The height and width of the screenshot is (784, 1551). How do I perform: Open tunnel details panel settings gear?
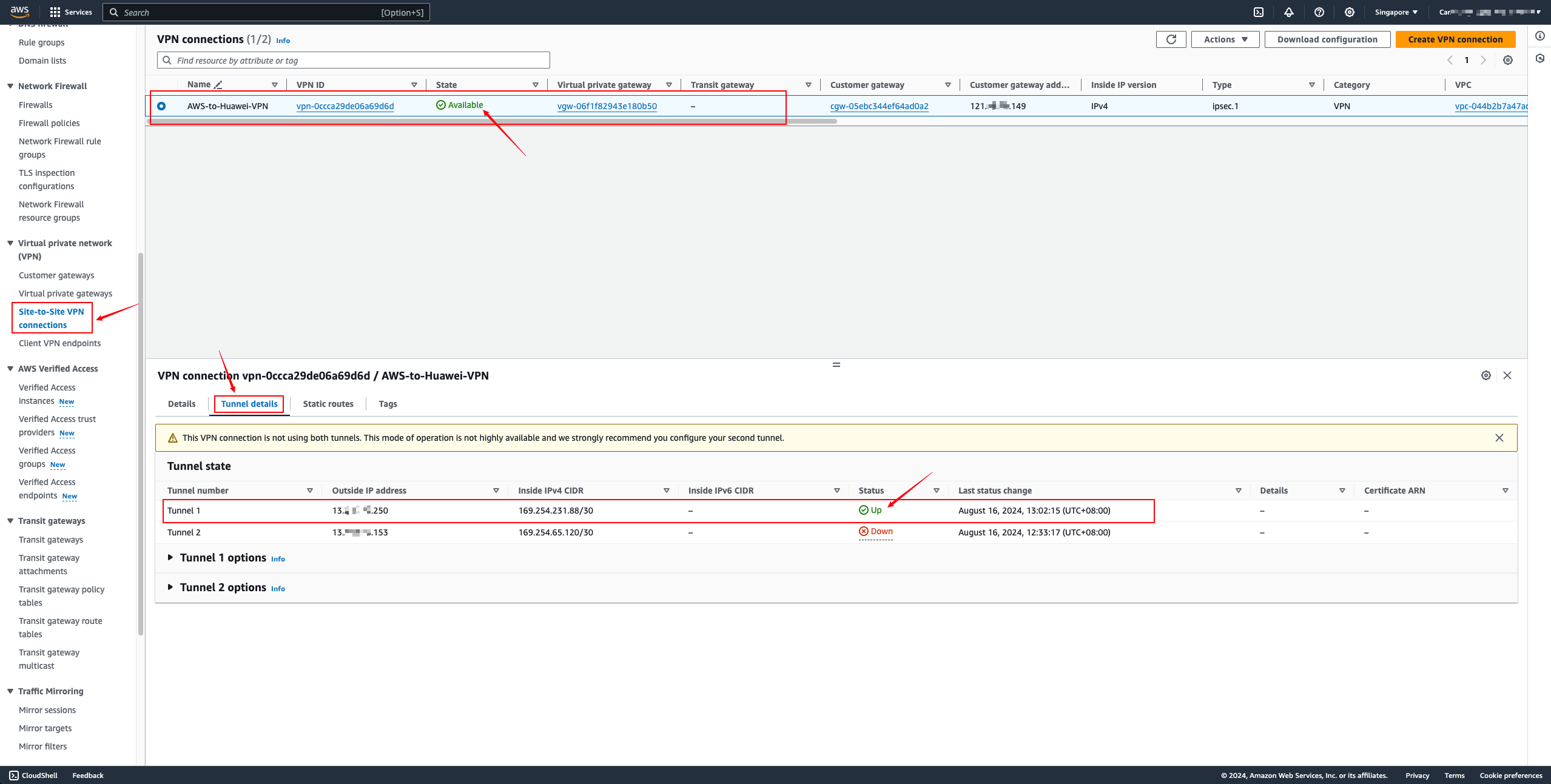click(x=1486, y=375)
